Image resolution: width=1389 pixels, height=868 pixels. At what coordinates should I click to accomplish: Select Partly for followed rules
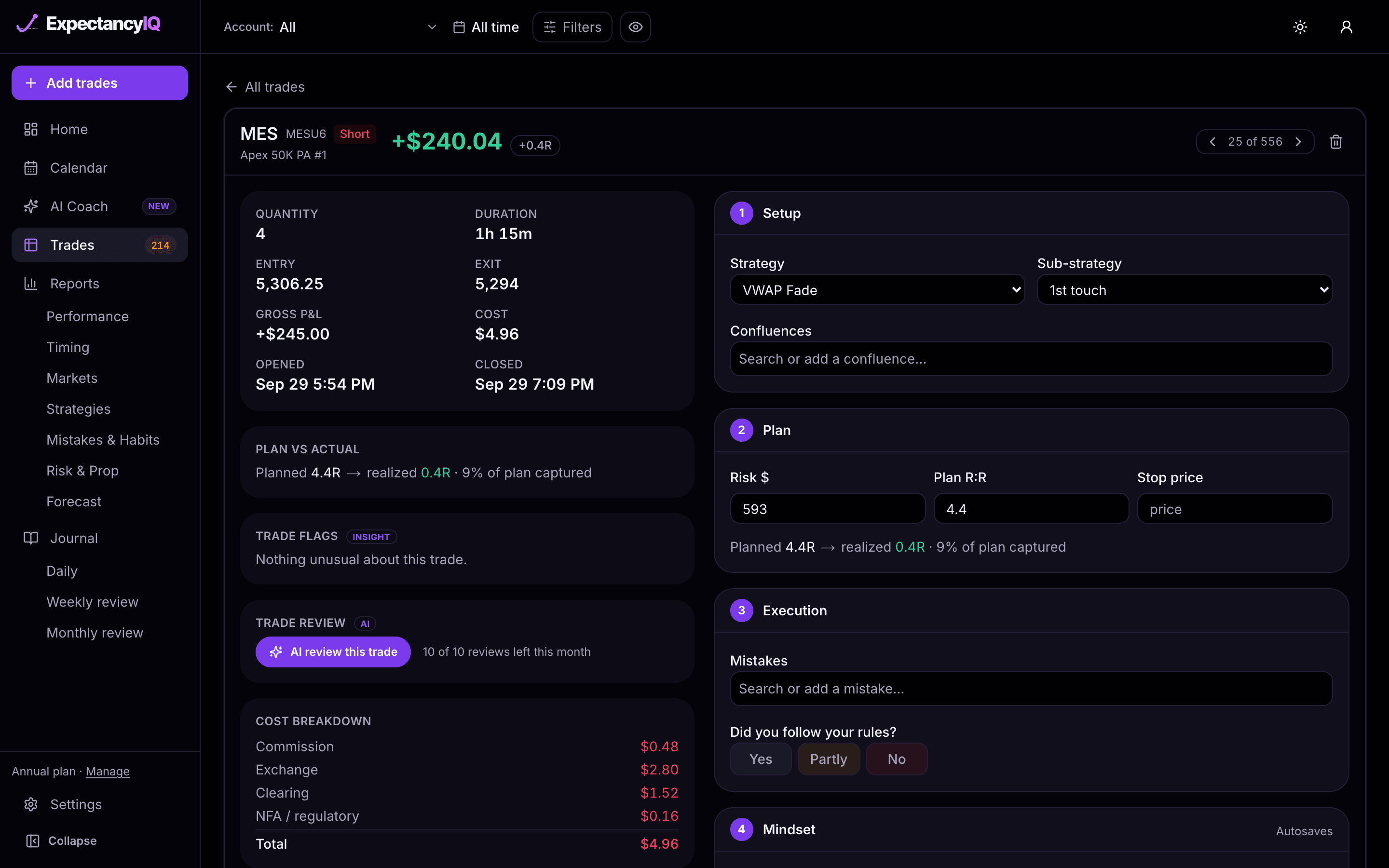pos(828,759)
